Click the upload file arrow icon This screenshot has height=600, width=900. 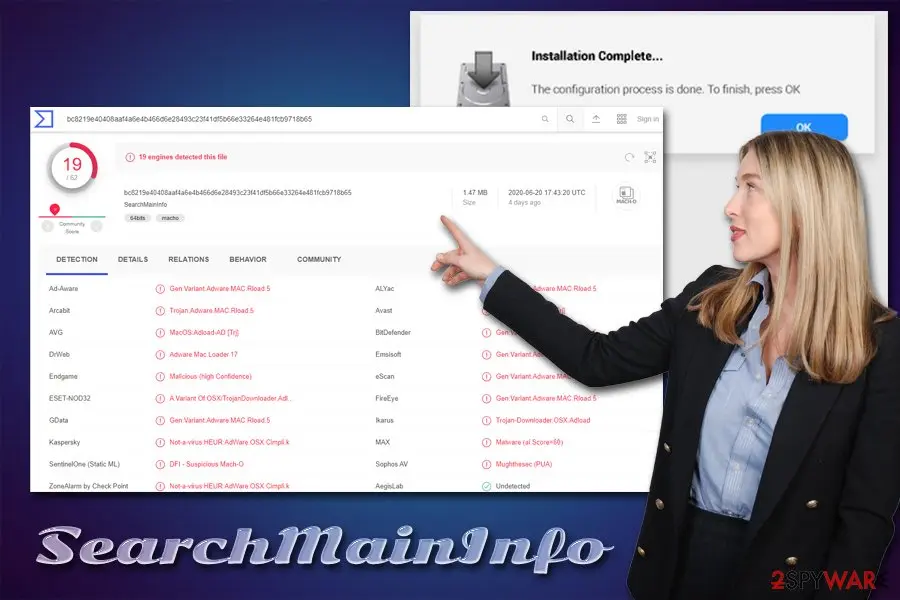pyautogui.click(x=596, y=119)
